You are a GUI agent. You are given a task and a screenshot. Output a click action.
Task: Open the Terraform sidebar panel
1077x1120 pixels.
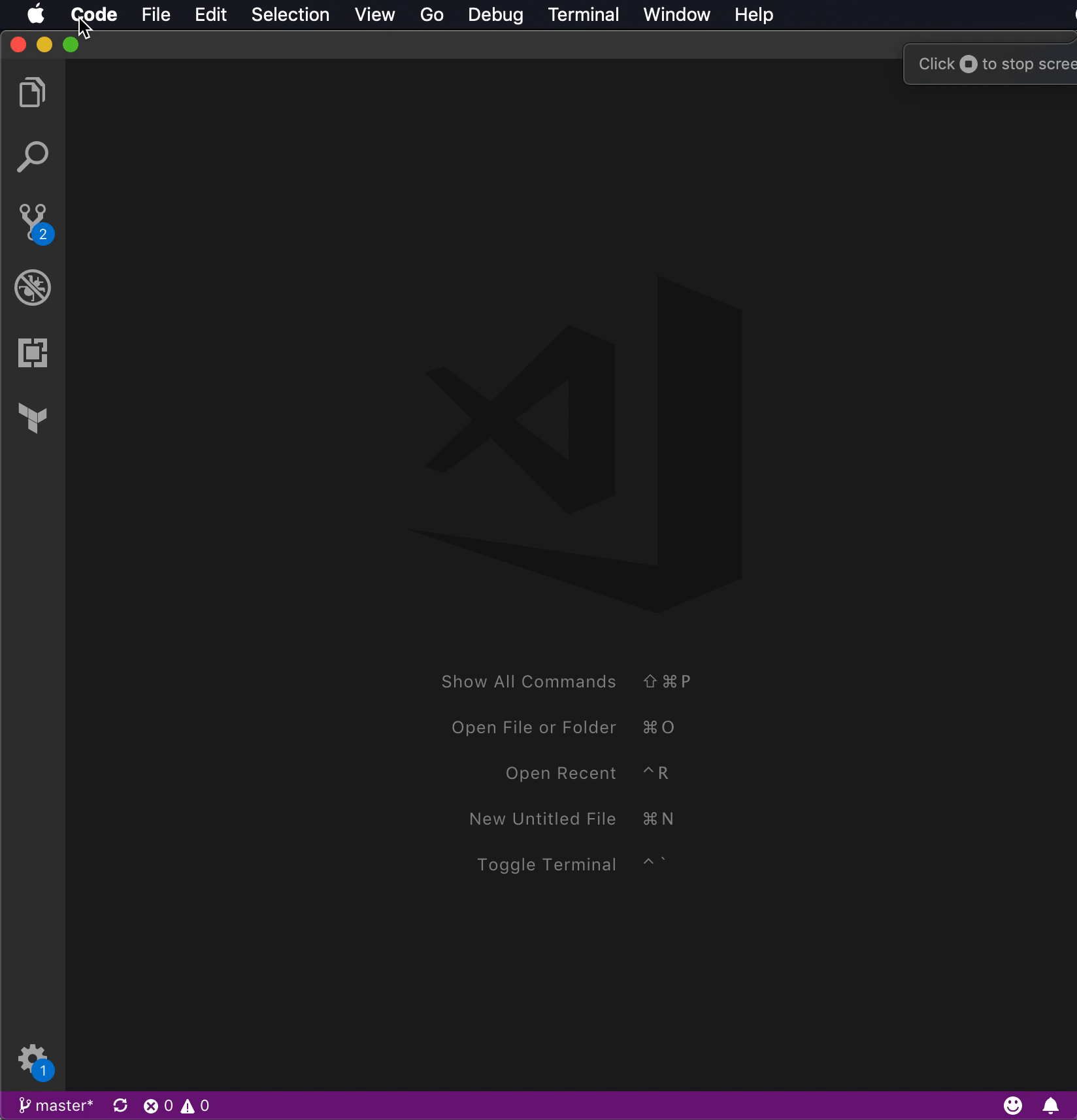(33, 418)
